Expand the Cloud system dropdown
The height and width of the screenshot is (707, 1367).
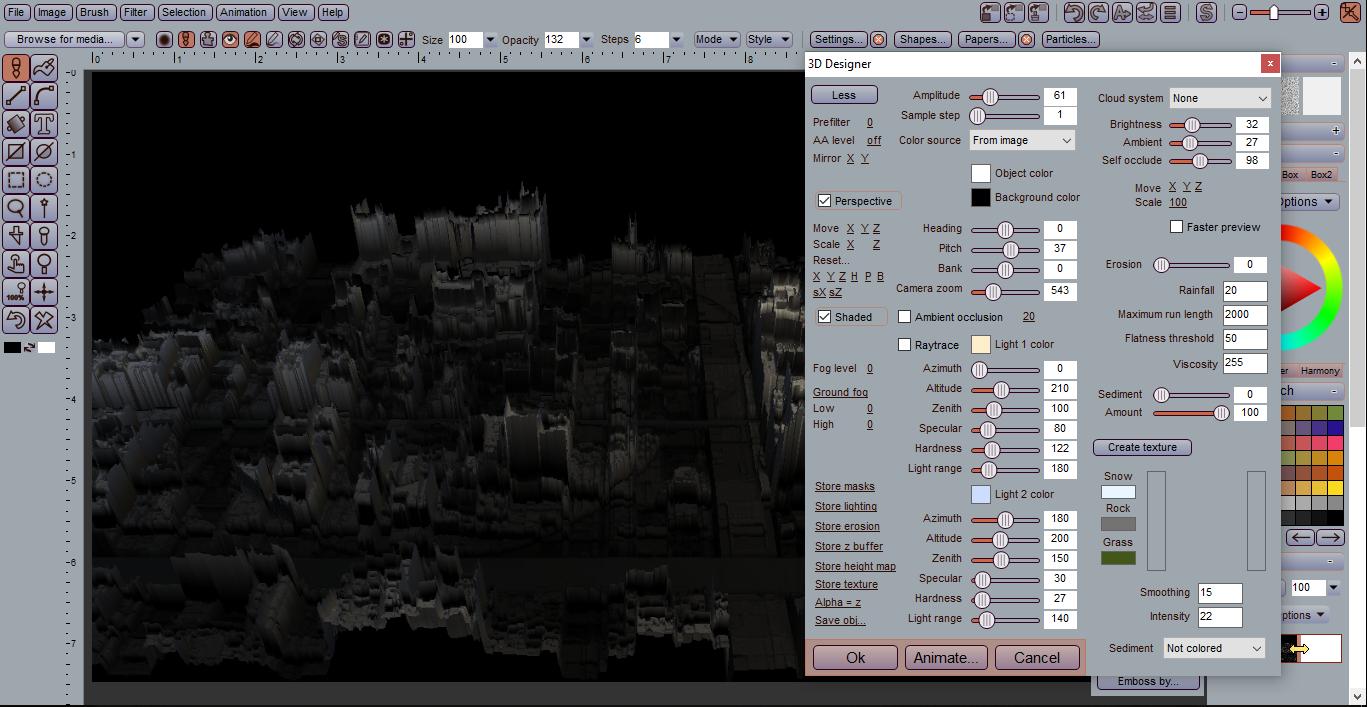(x=1219, y=98)
